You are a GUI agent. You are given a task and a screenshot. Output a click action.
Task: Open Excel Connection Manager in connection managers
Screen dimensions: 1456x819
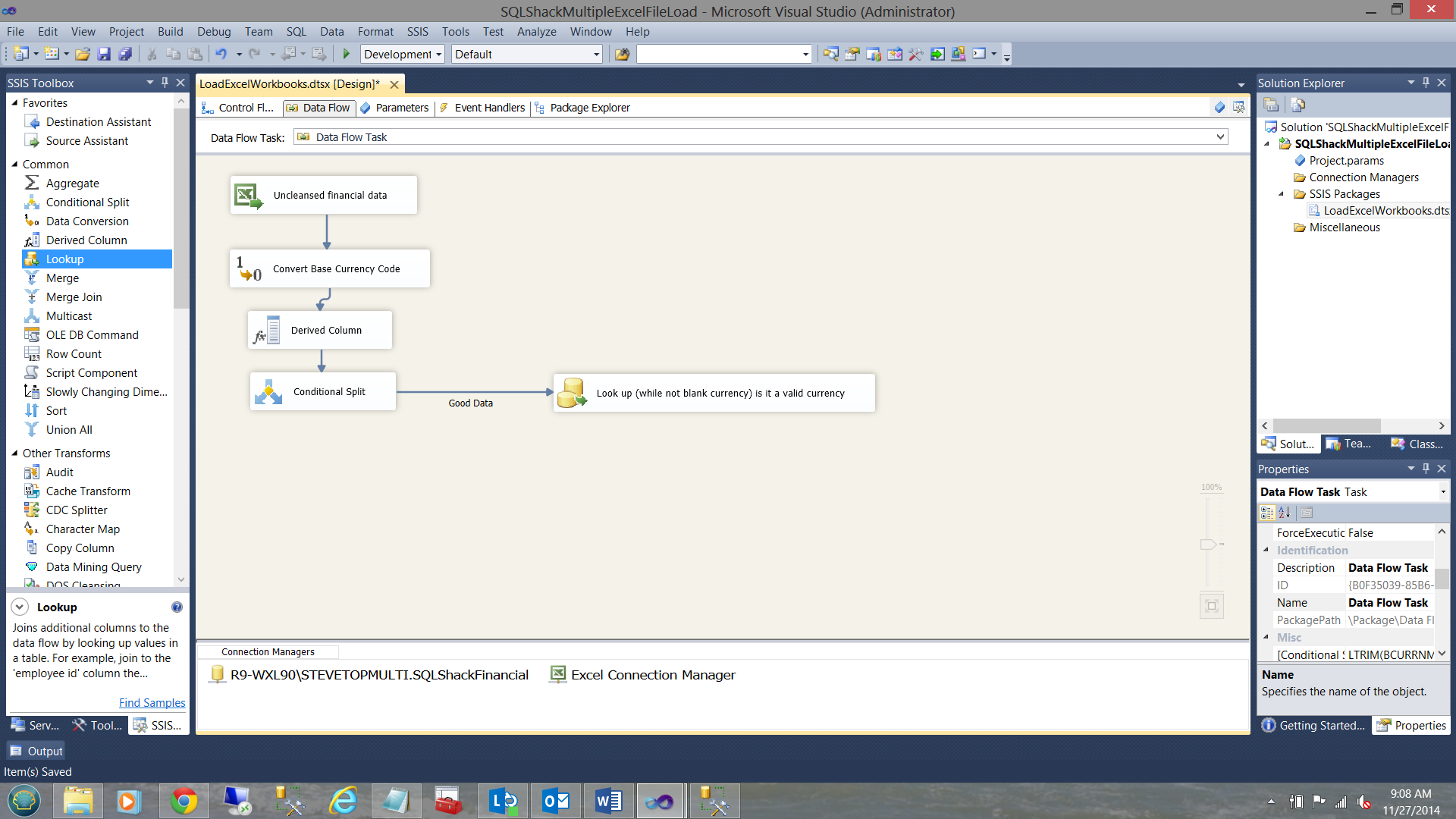click(652, 675)
